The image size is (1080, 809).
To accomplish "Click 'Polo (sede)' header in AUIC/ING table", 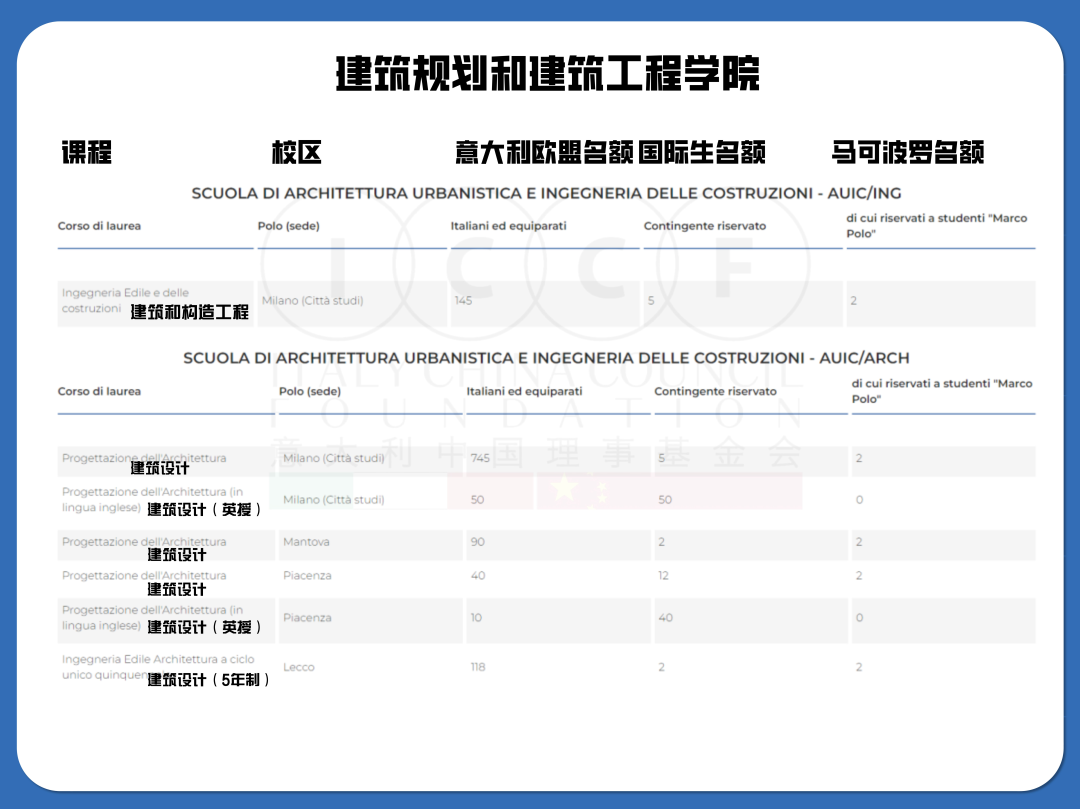I will tap(289, 226).
